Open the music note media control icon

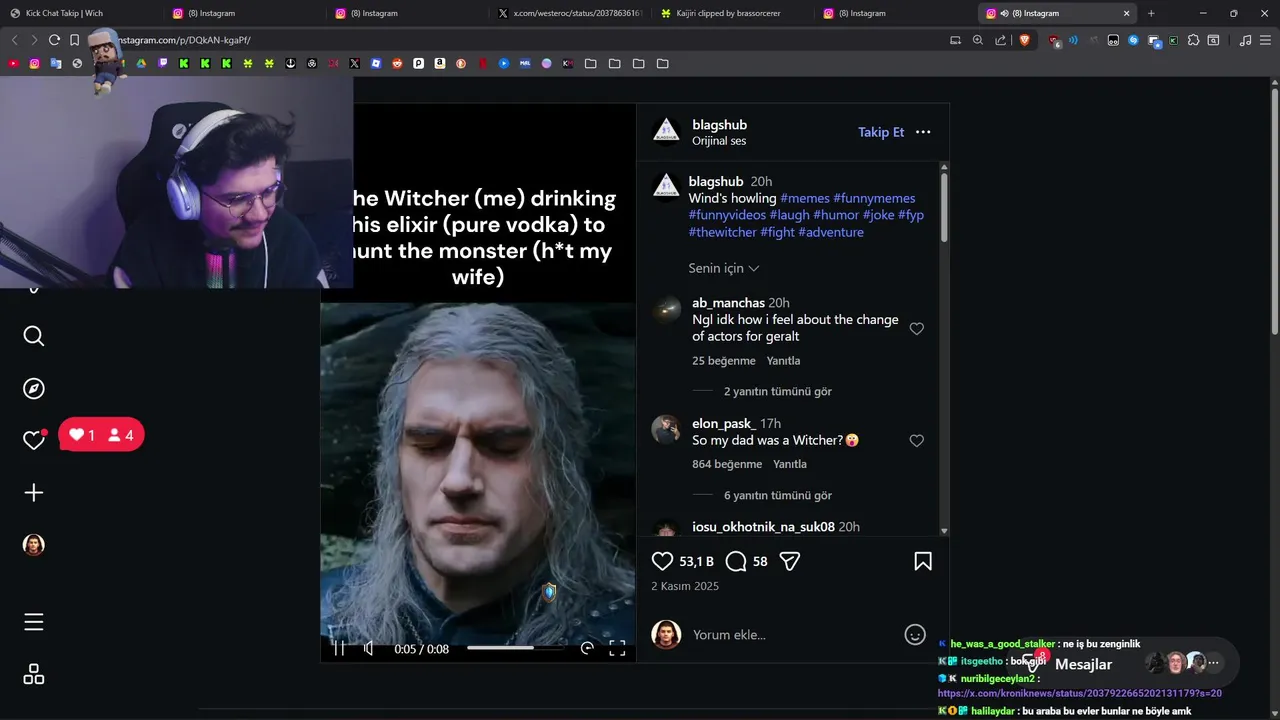click(x=1245, y=40)
